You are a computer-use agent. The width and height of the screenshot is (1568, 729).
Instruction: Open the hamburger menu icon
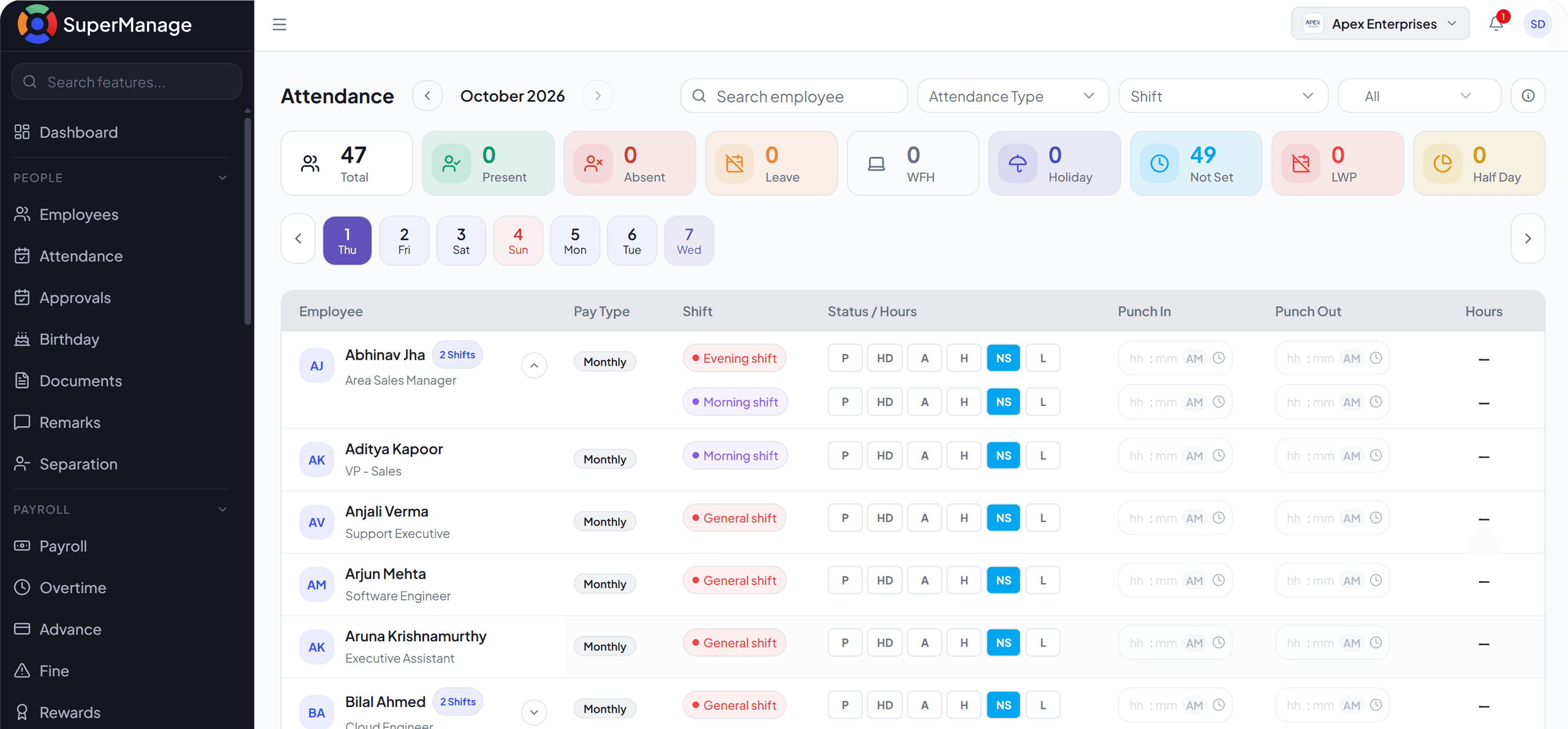(280, 25)
